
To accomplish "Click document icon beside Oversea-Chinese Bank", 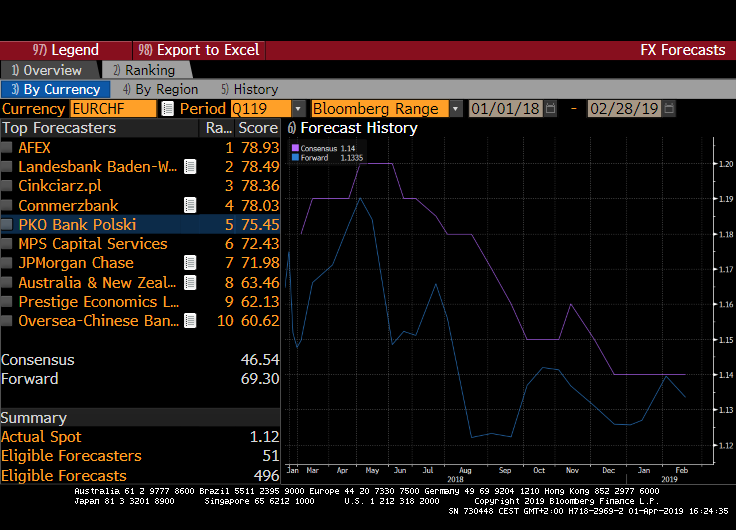I will [190, 321].
